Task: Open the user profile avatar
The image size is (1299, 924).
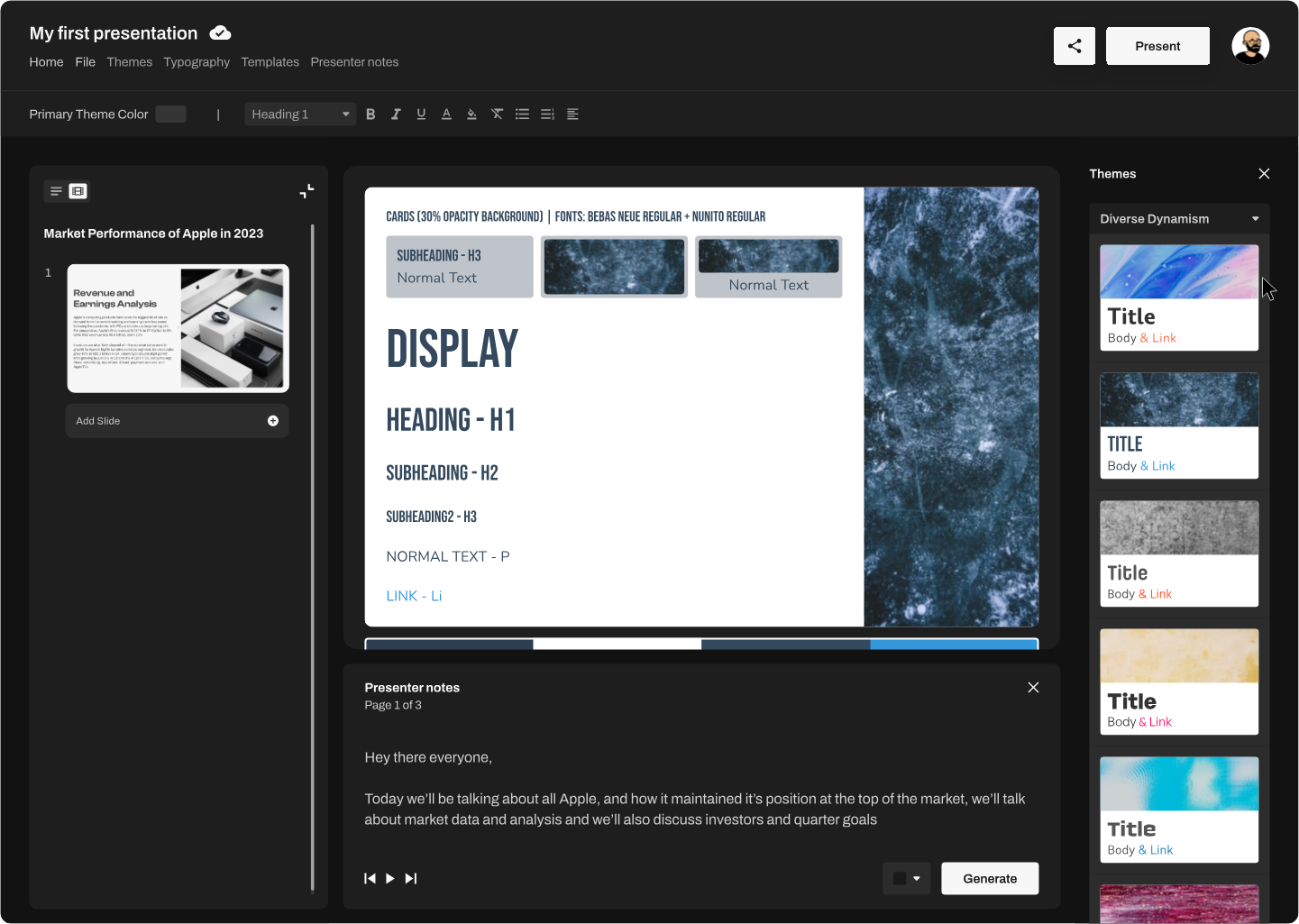Action: tap(1250, 46)
